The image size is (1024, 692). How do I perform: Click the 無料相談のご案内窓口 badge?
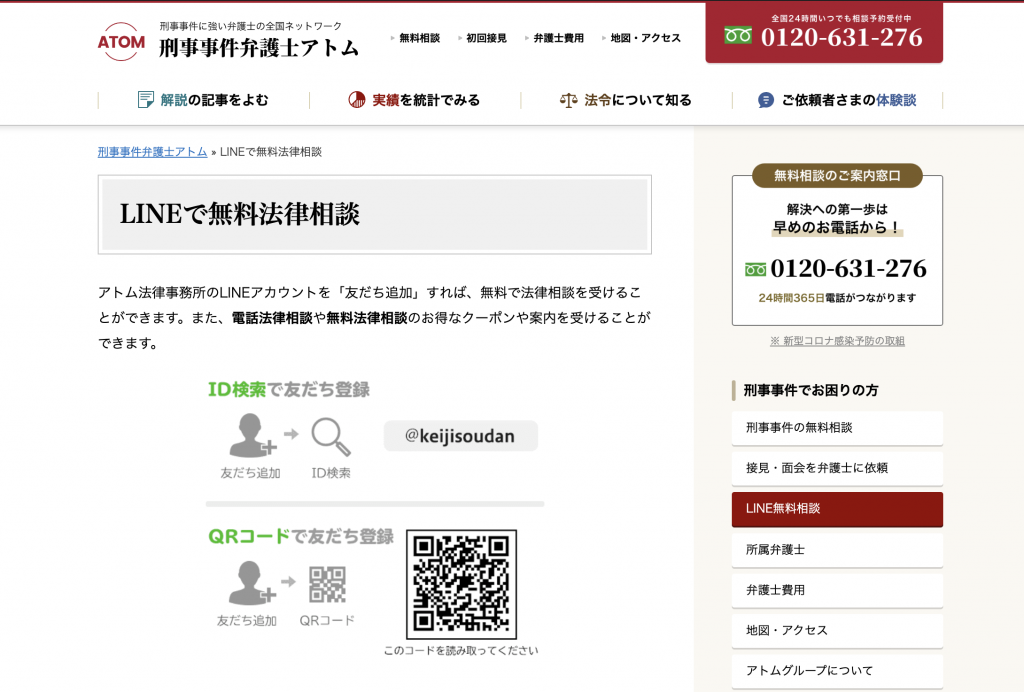(x=837, y=176)
